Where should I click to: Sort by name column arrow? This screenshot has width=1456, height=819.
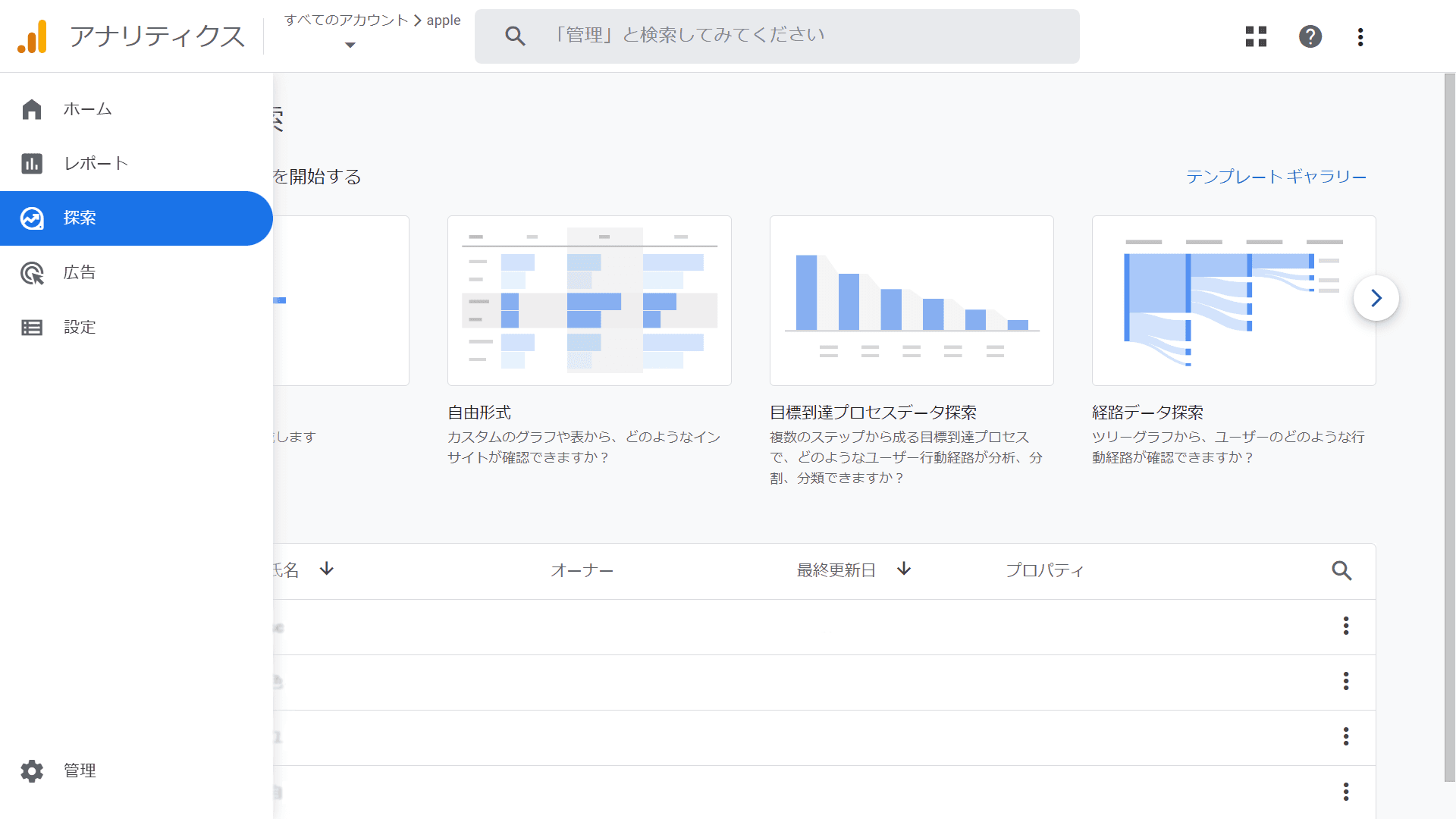pyautogui.click(x=327, y=569)
